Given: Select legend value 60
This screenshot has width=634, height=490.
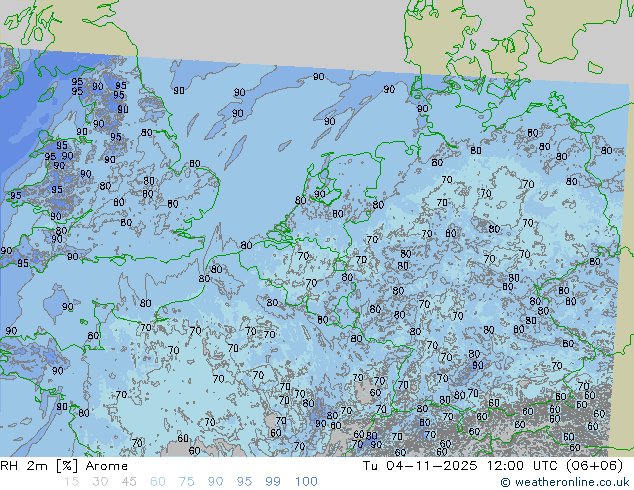Looking at the screenshot, I should click(158, 482).
